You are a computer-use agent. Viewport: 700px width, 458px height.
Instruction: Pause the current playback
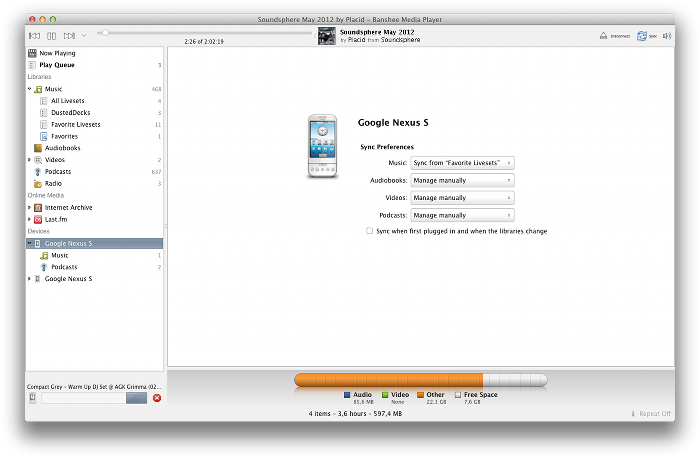pyautogui.click(x=51, y=36)
